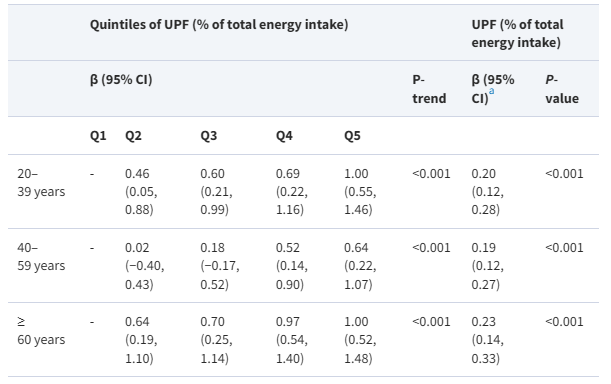Click the P-trend column header
The width and height of the screenshot is (611, 384).
429,89
